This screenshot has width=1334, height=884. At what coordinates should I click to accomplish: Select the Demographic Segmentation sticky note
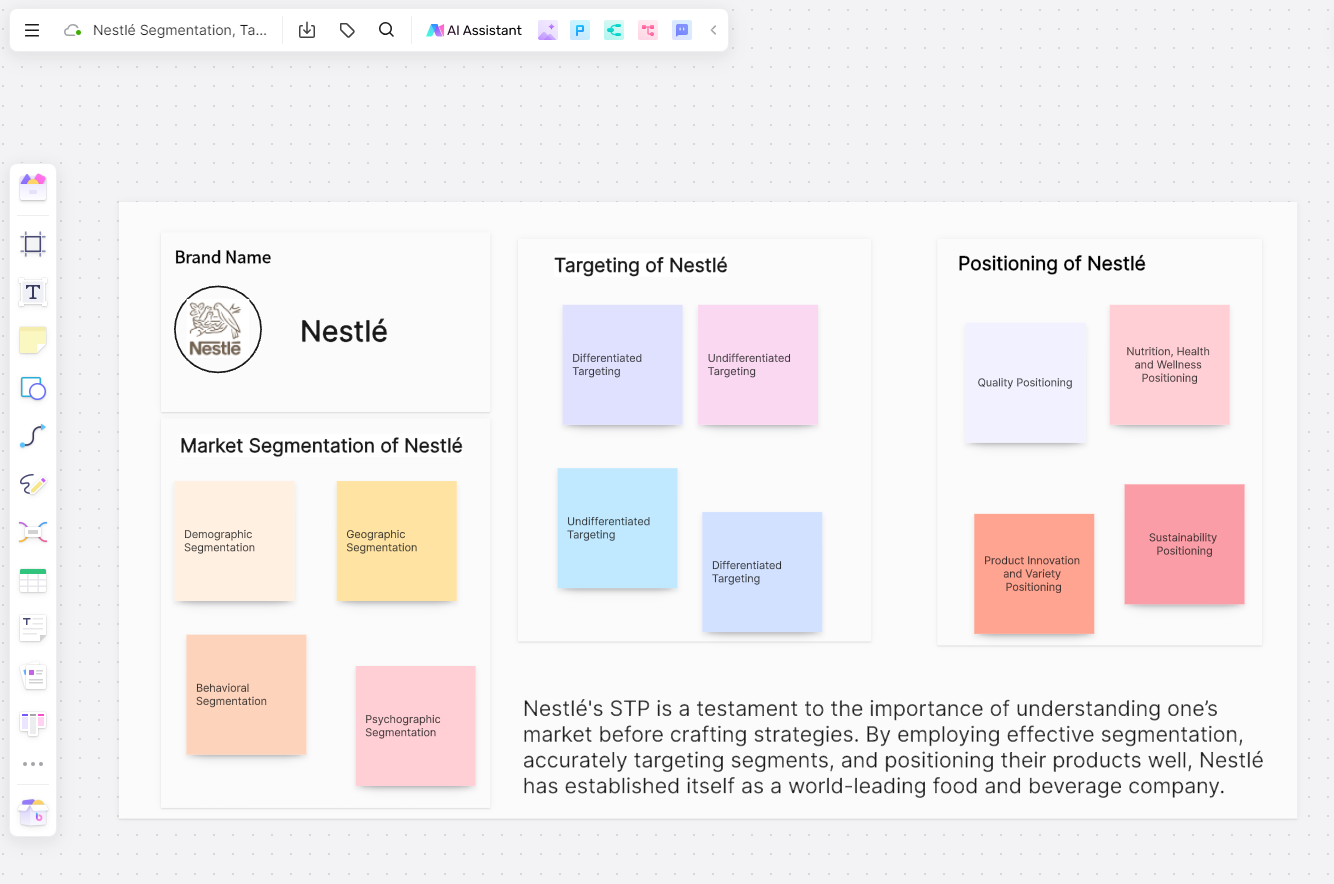point(234,541)
